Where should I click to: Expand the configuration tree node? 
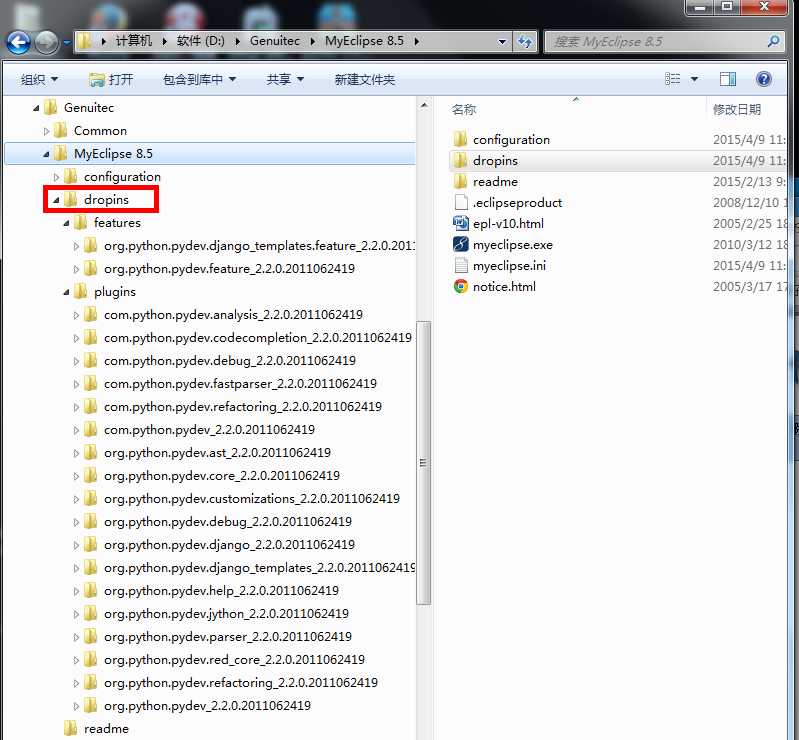coord(56,177)
